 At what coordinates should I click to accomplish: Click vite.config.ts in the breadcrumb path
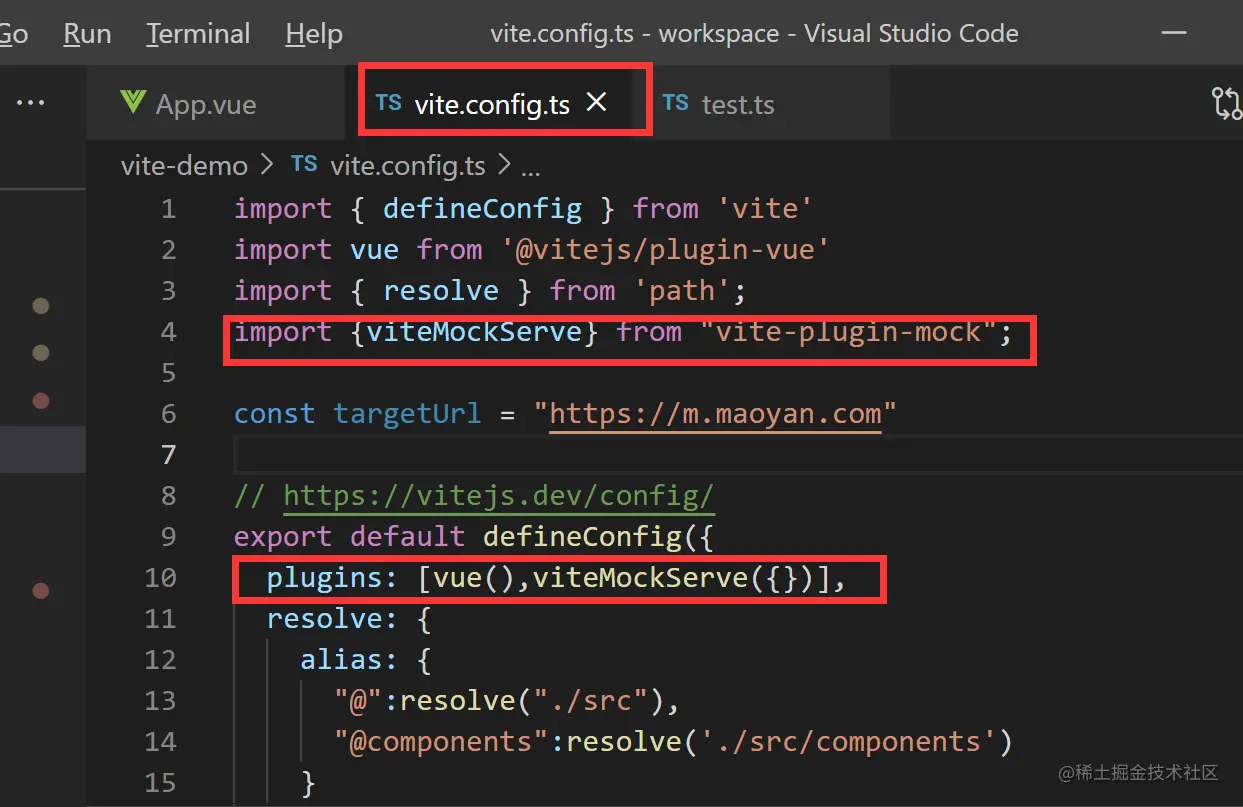(x=408, y=165)
